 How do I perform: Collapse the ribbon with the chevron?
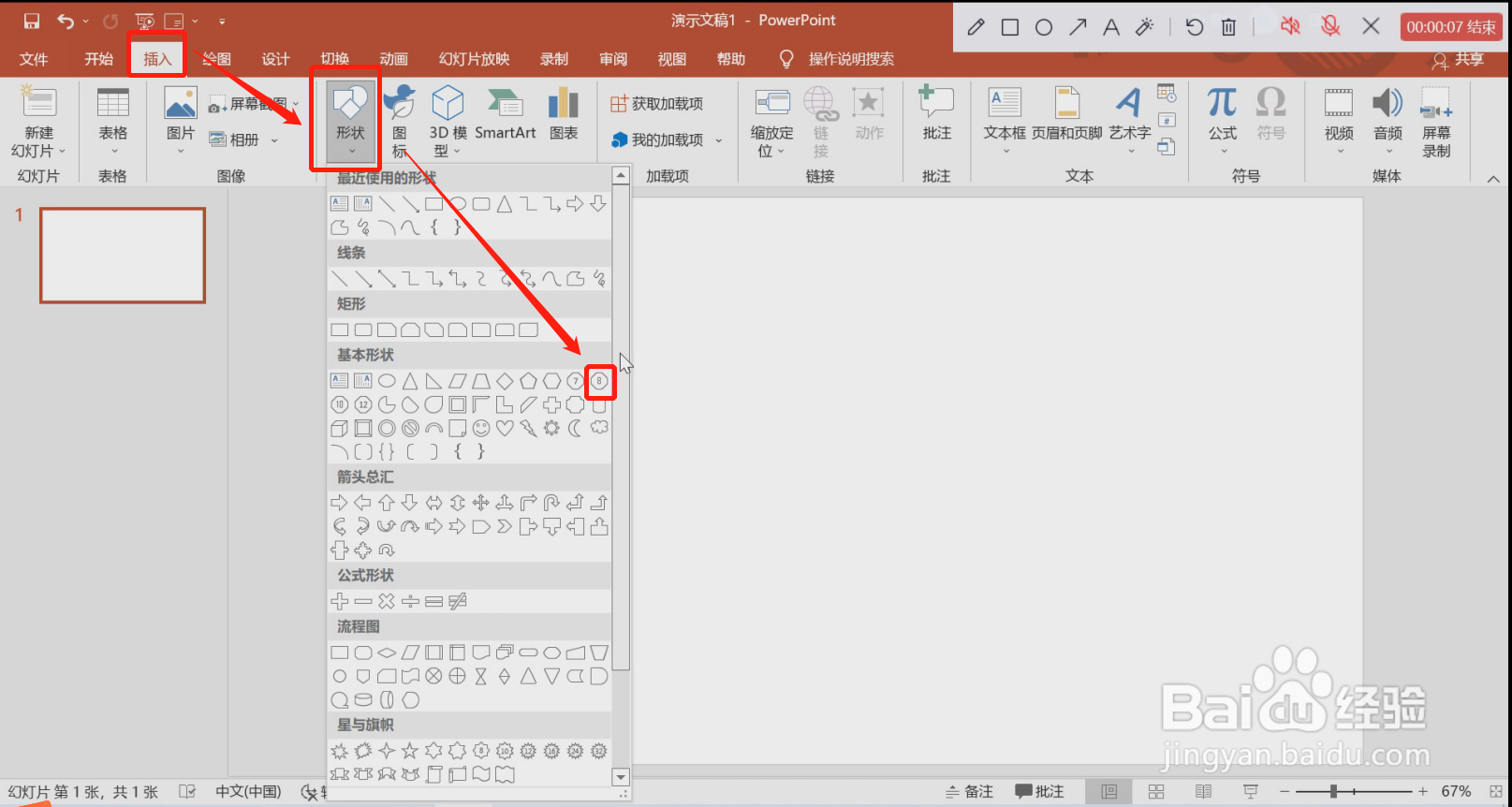pos(1493,179)
